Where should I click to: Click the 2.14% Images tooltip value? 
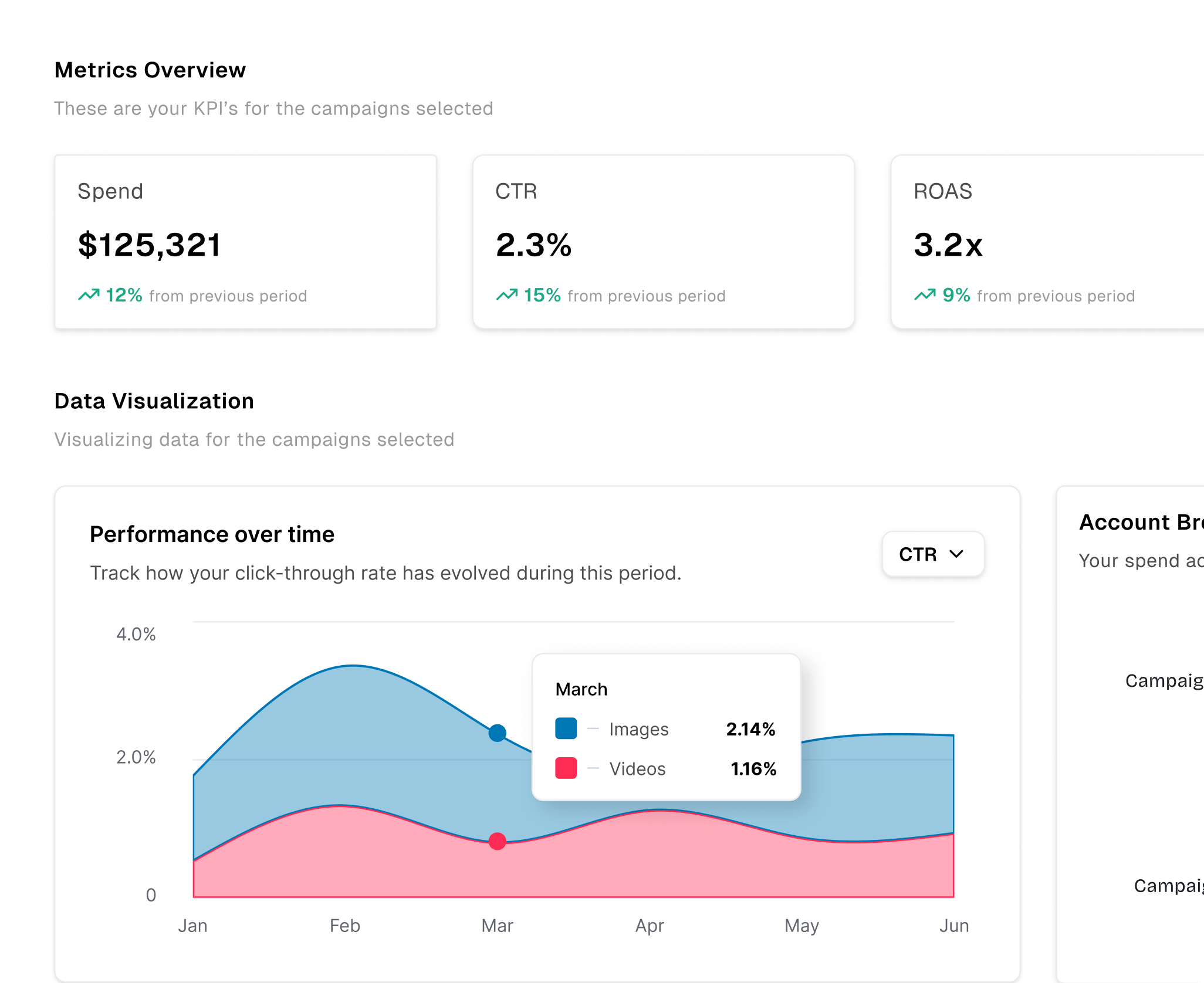(751, 729)
